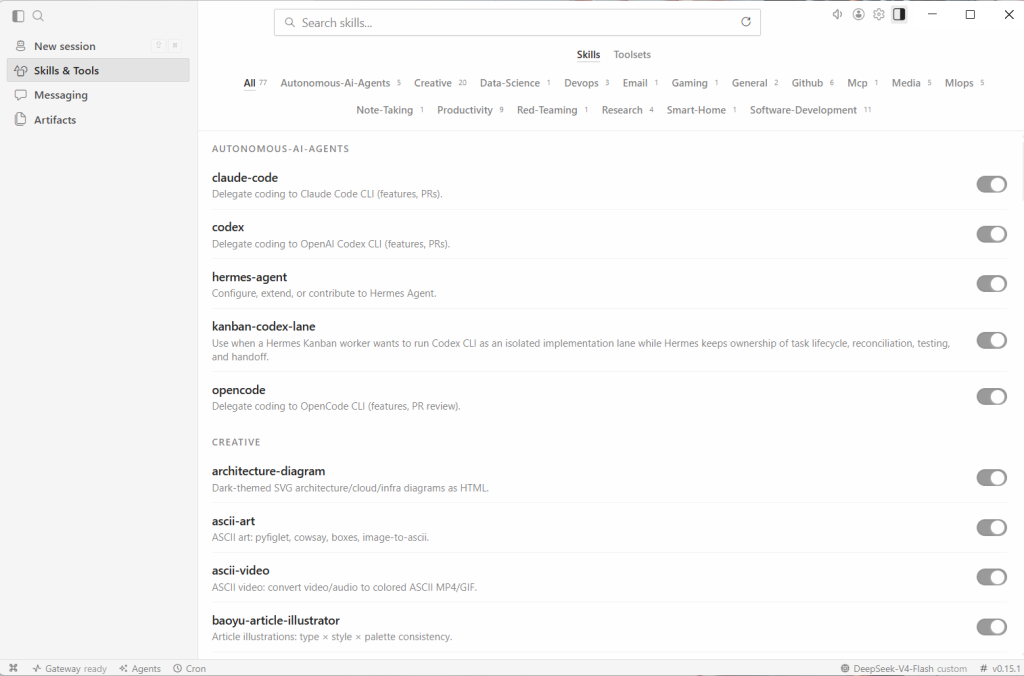This screenshot has height=676, width=1024.
Task: Switch off the ascii-art skill
Action: [x=991, y=528]
